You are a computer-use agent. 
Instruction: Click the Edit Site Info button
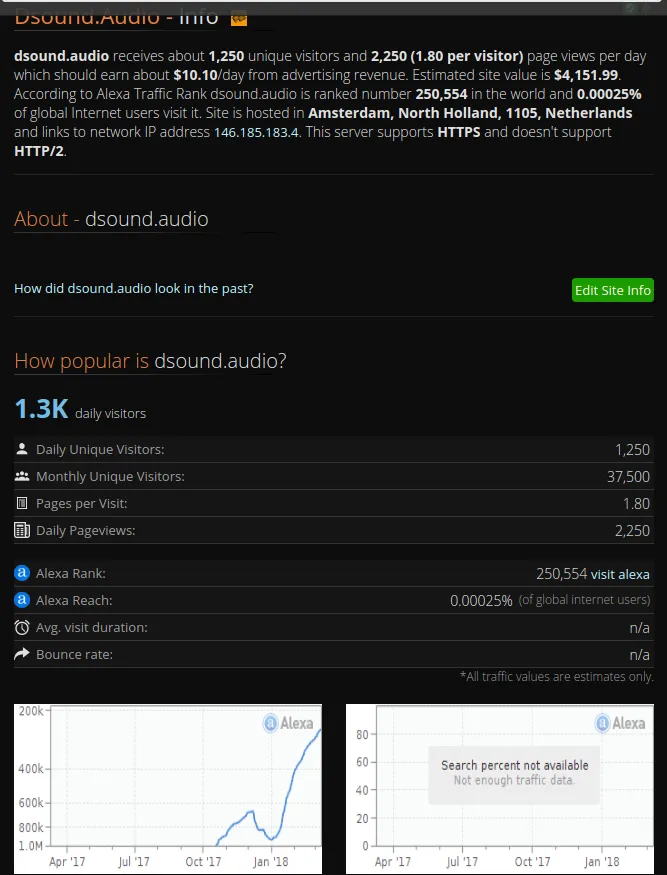click(612, 290)
